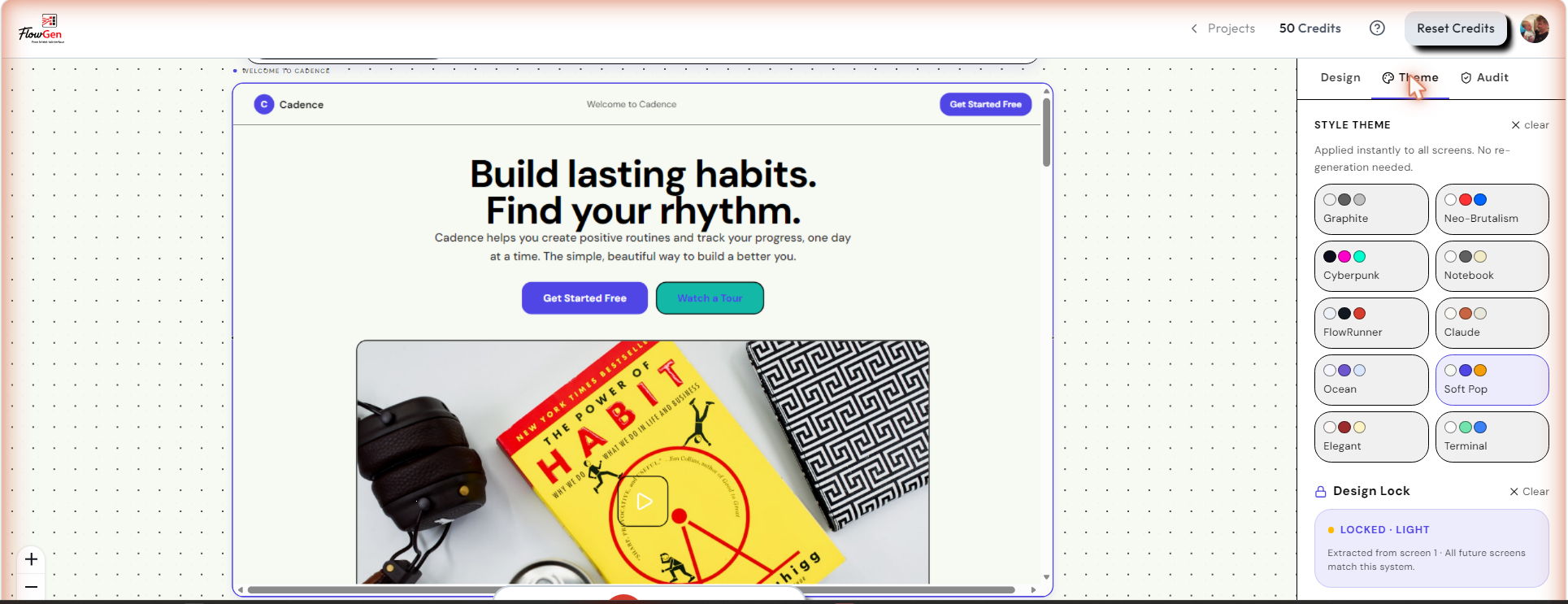
Task: Click the Cadence brand name in preview
Action: [302, 105]
